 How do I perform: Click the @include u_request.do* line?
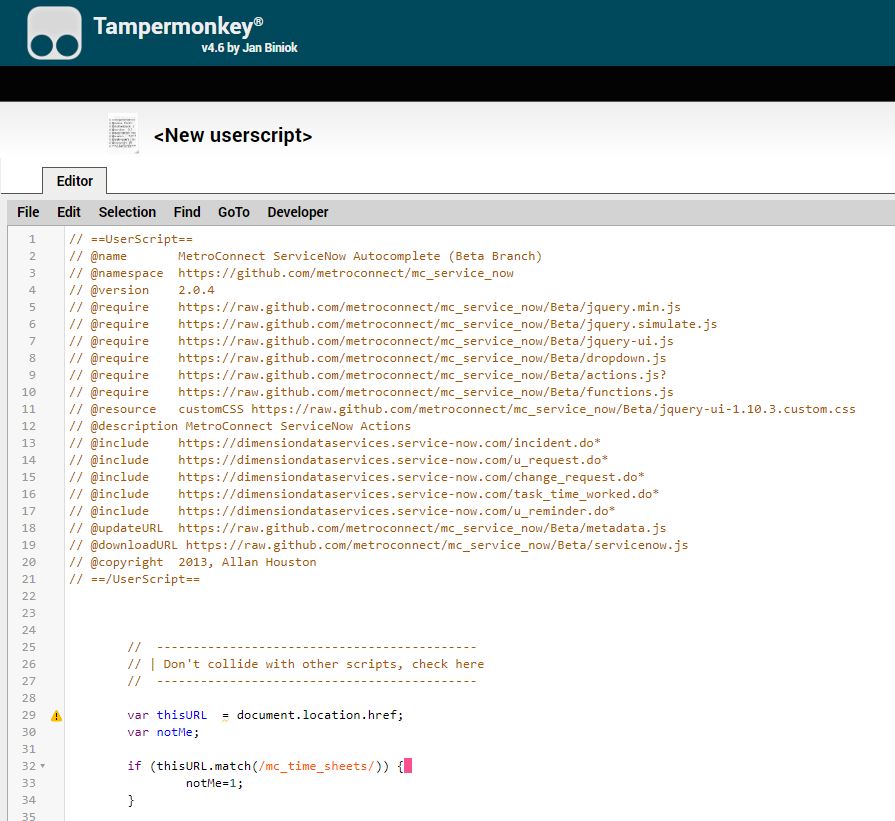[338, 460]
